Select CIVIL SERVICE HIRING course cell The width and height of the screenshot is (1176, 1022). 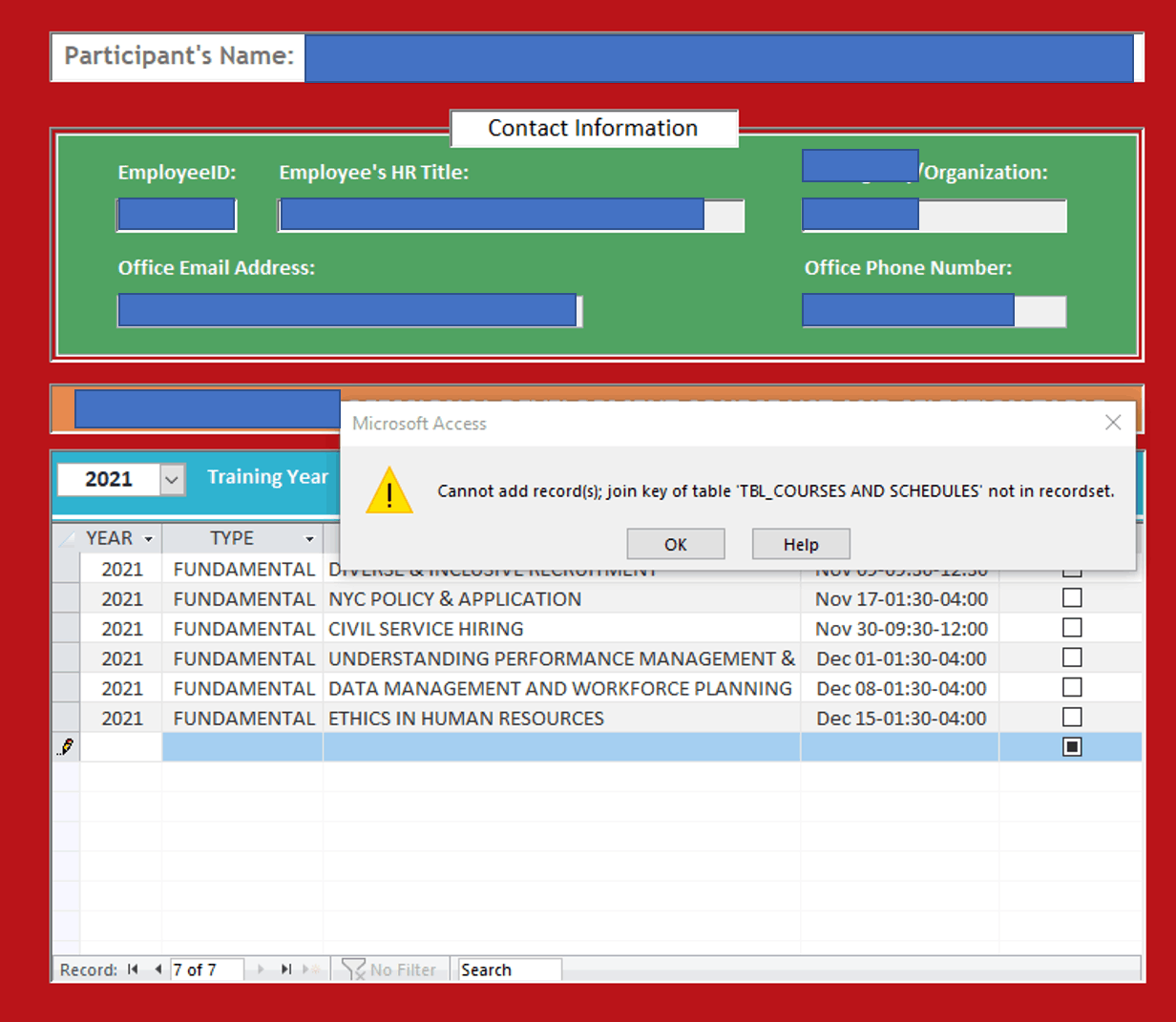coord(561,628)
